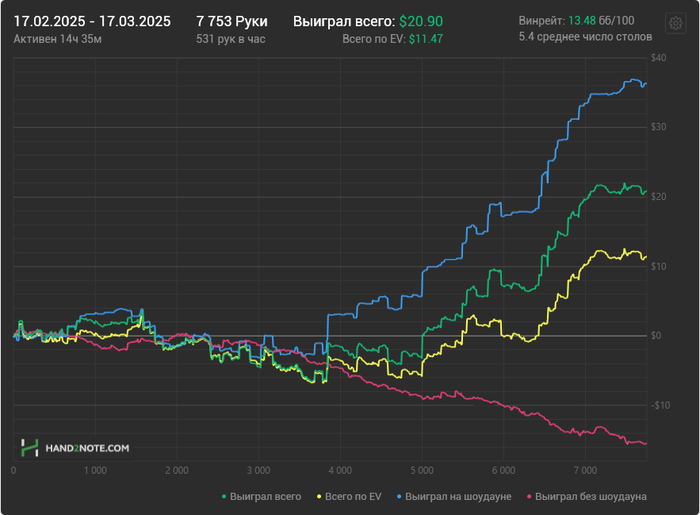Image resolution: width=700 pixels, height=515 pixels.
Task: Click the blue legend dot for showdown winnings
Action: click(399, 497)
